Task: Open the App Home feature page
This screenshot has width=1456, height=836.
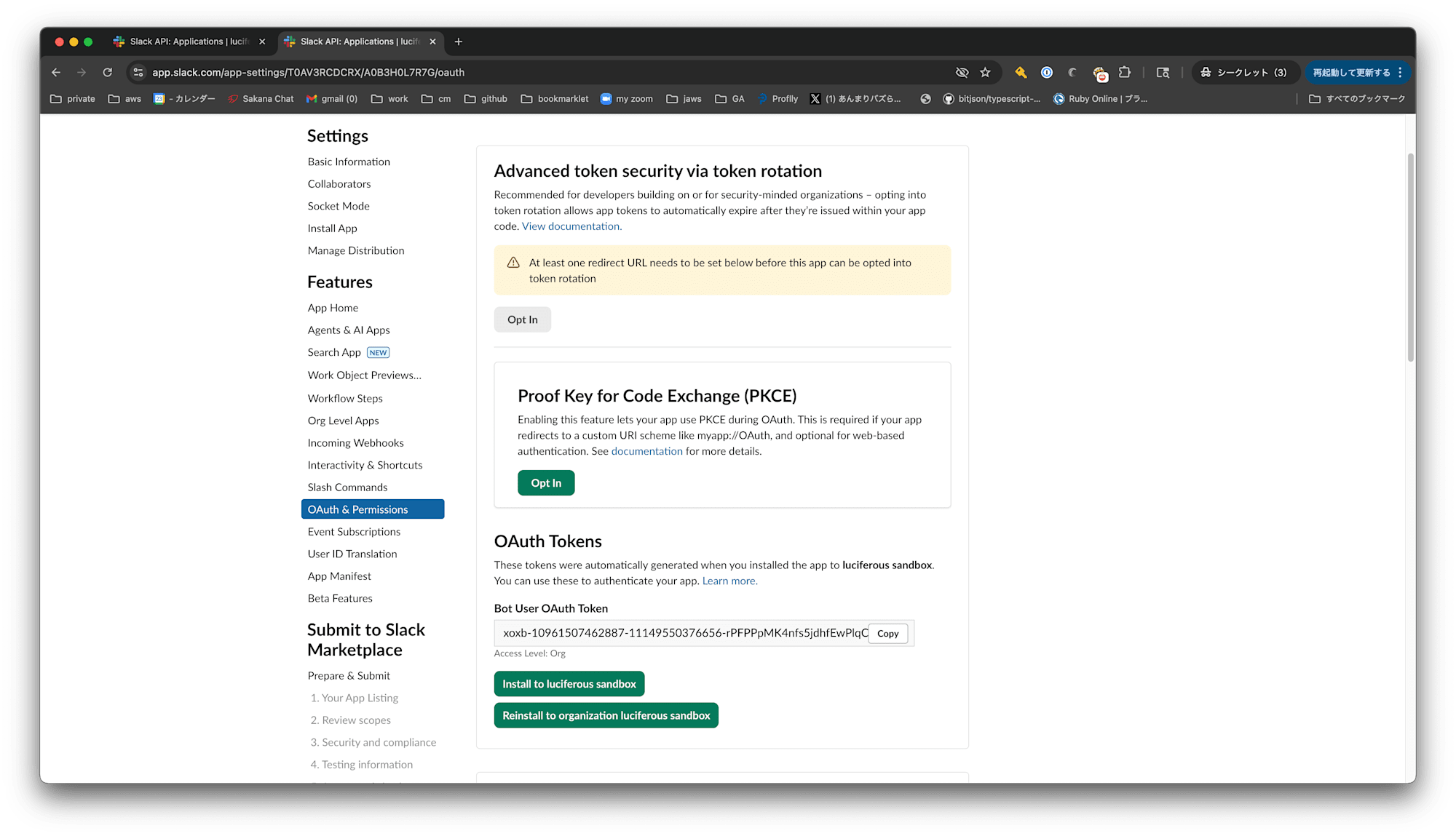Action: [333, 308]
